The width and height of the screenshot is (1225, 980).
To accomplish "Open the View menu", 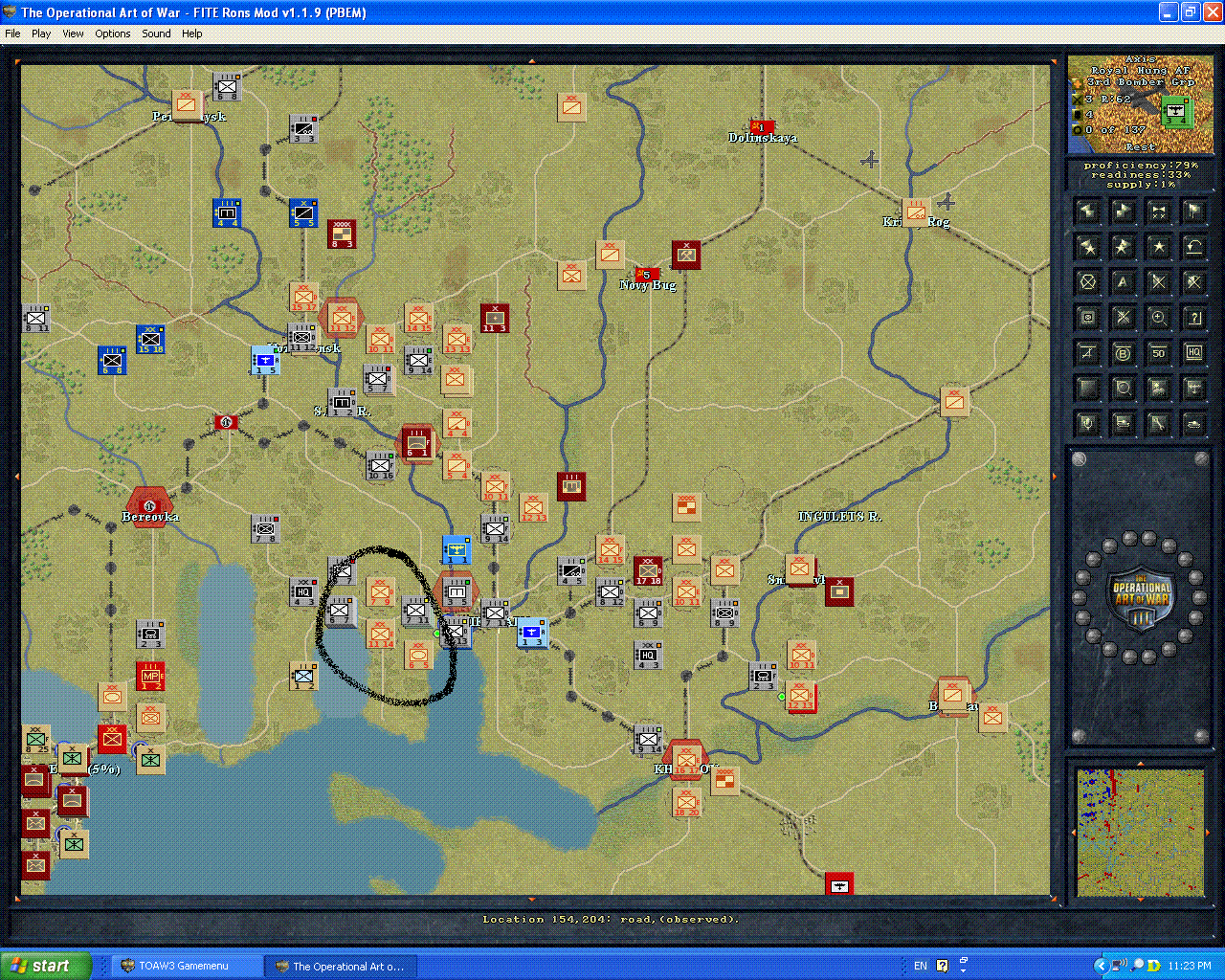I will (x=73, y=33).
